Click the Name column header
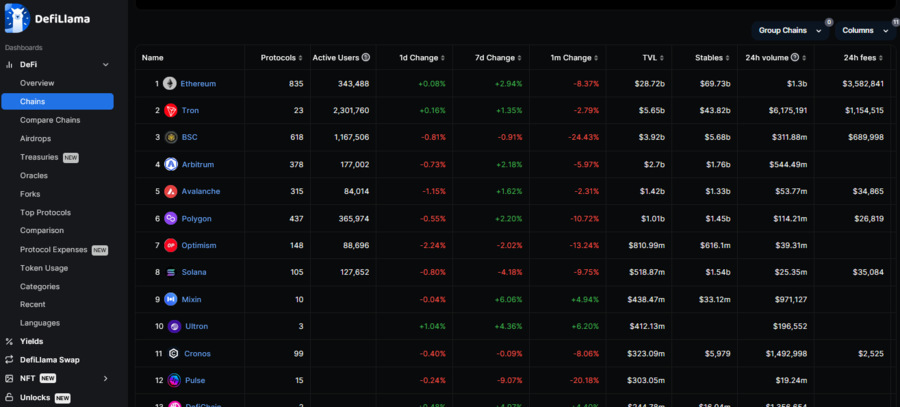 point(153,58)
